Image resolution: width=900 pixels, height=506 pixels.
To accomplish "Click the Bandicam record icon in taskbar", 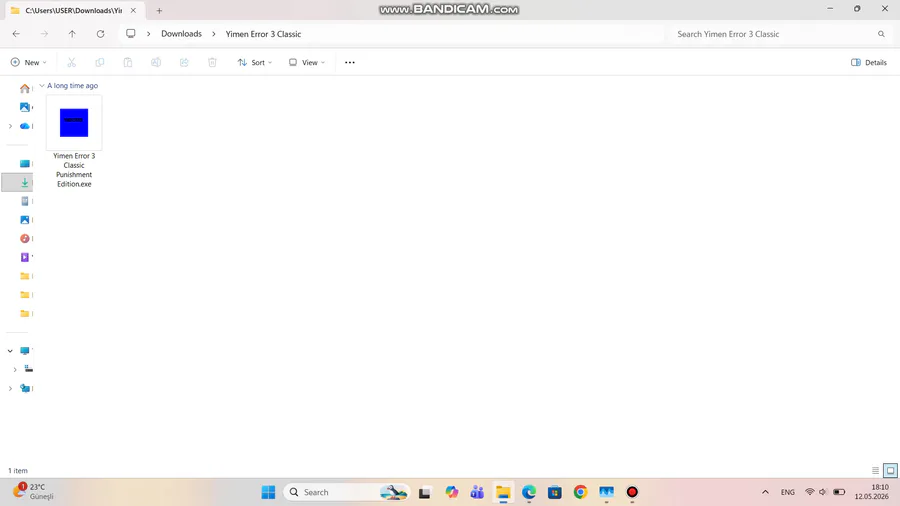I will click(632, 492).
